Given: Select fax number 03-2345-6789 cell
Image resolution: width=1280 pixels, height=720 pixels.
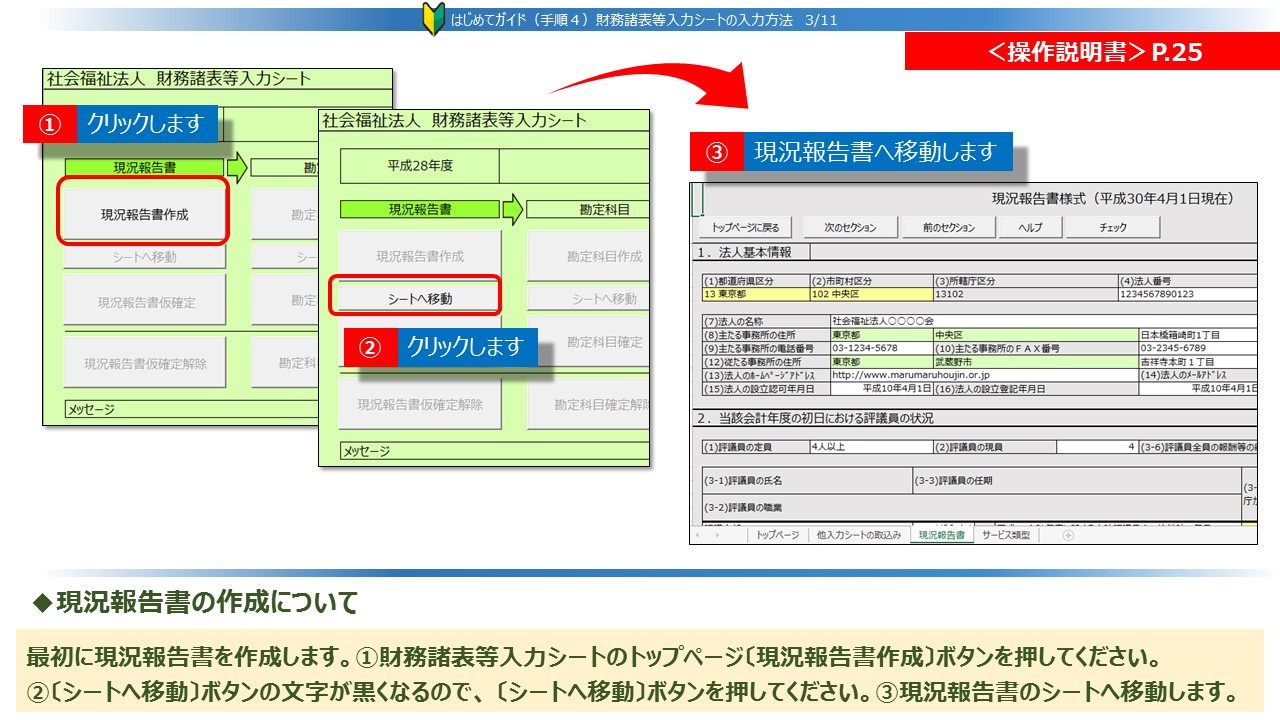Looking at the screenshot, I should pyautogui.click(x=1197, y=348).
